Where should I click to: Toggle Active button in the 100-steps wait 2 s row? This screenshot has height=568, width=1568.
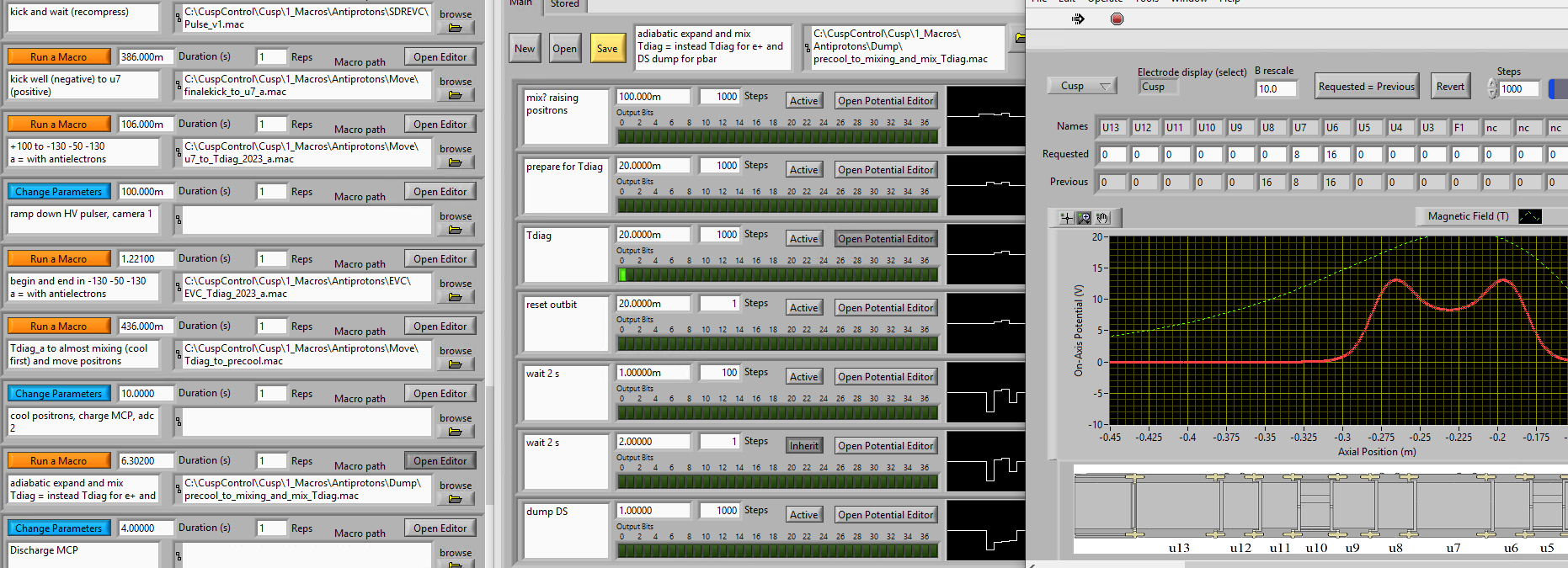(x=803, y=376)
